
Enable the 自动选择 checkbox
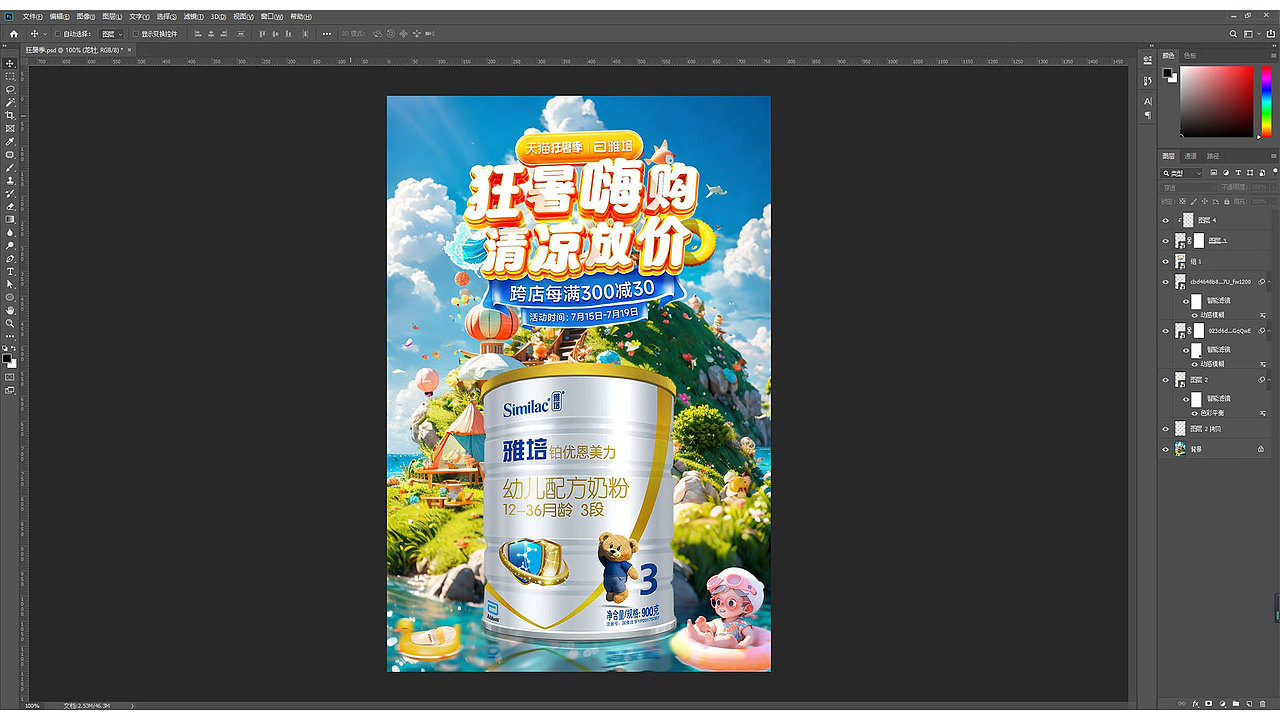coord(58,34)
